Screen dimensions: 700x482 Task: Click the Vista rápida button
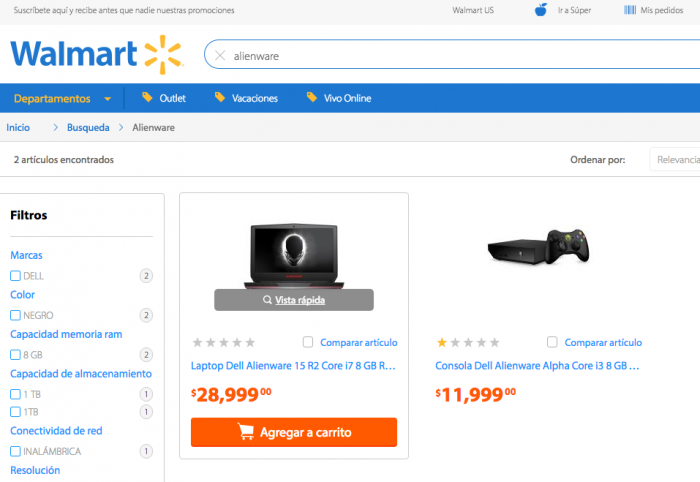click(x=294, y=299)
